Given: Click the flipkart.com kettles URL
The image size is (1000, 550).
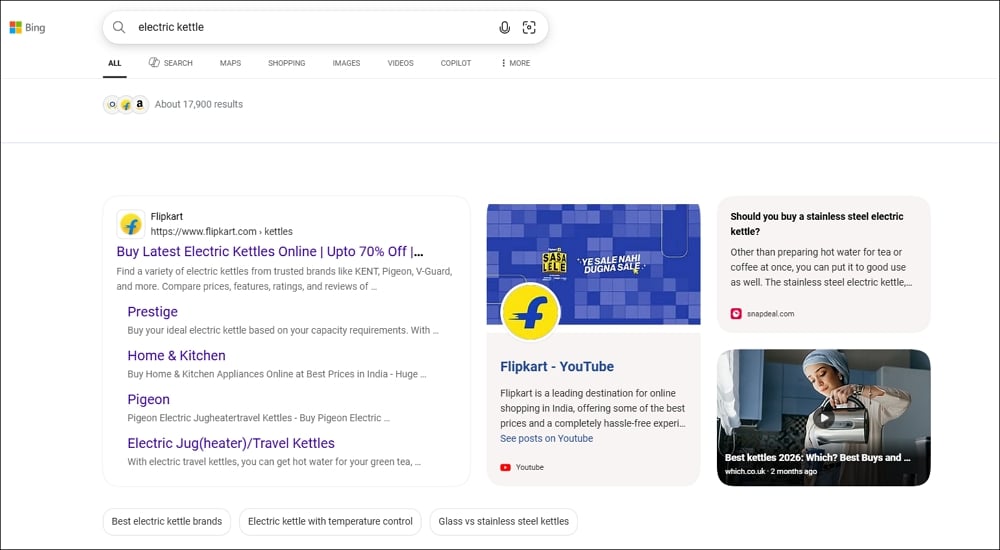Looking at the screenshot, I should pos(221,232).
